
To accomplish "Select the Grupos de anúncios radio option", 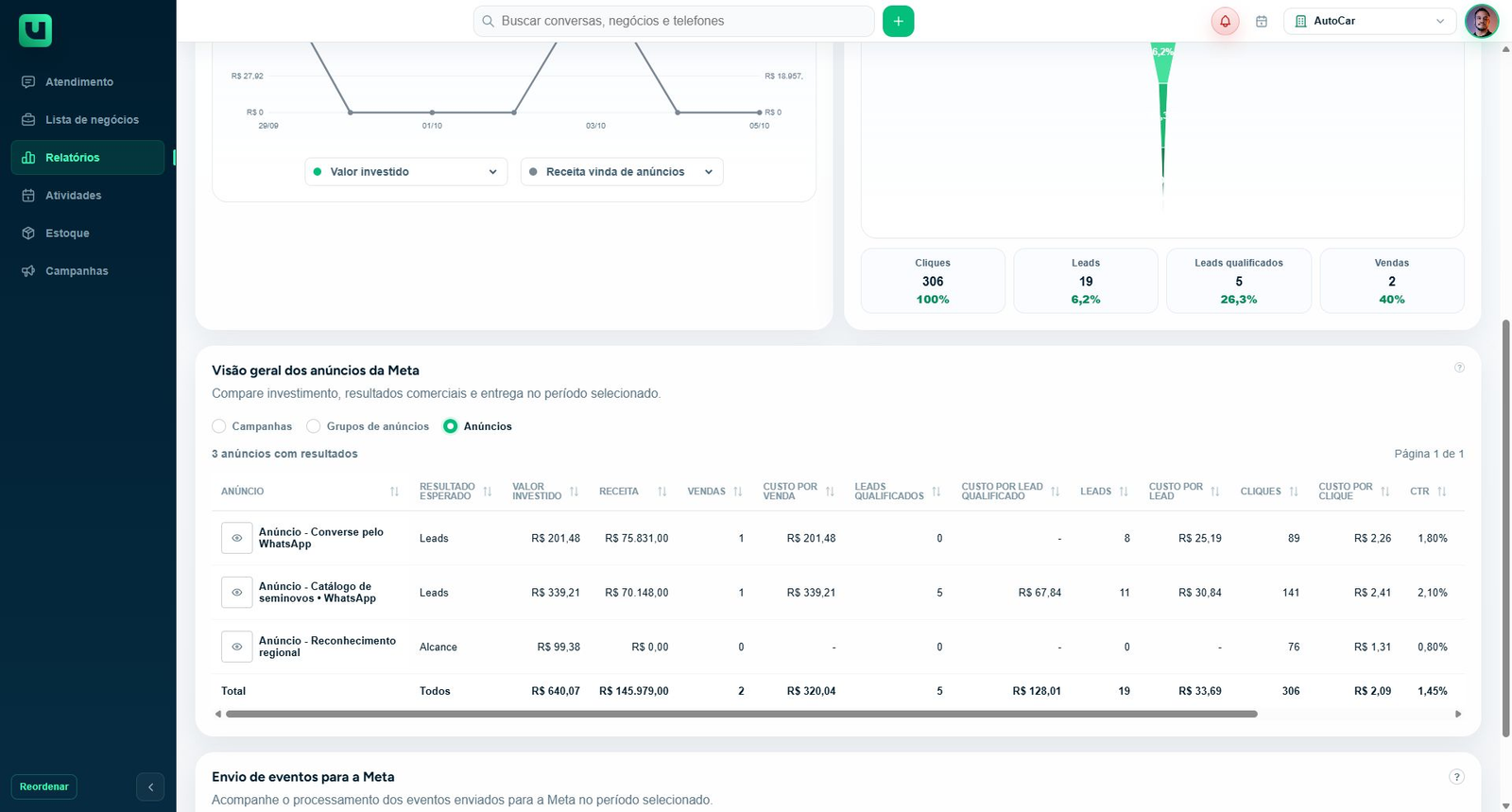I will tap(314, 426).
